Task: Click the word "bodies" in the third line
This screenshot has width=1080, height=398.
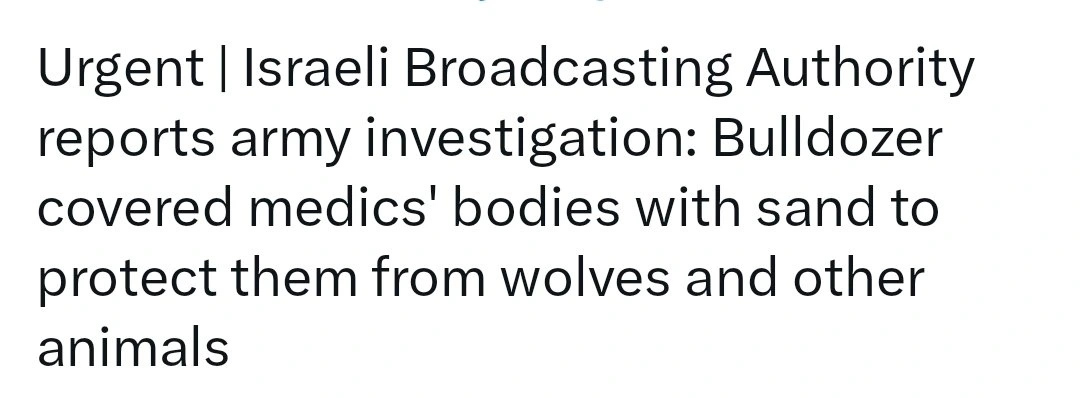Action: (x=537, y=207)
